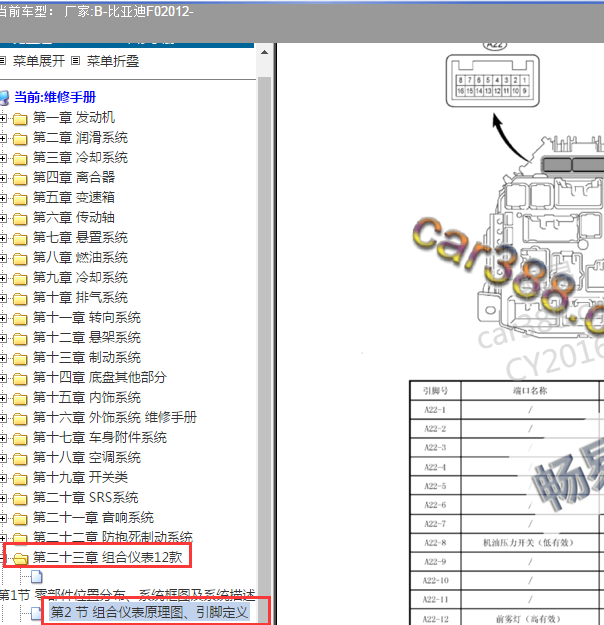The width and height of the screenshot is (604, 625).
Task: Open chapter 第四章 离合器
Action: [x=74, y=177]
